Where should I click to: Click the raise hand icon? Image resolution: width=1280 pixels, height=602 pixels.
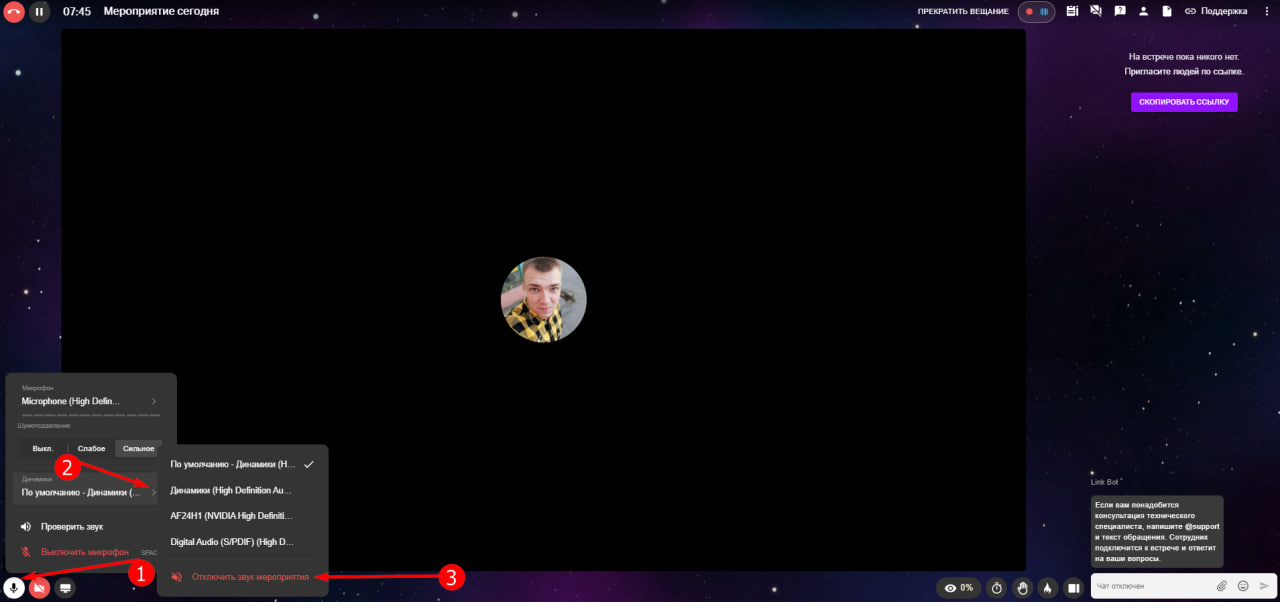1022,588
